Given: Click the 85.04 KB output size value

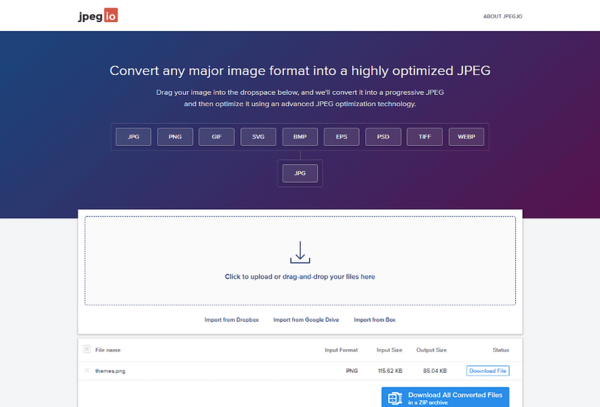Looking at the screenshot, I should click(x=435, y=371).
